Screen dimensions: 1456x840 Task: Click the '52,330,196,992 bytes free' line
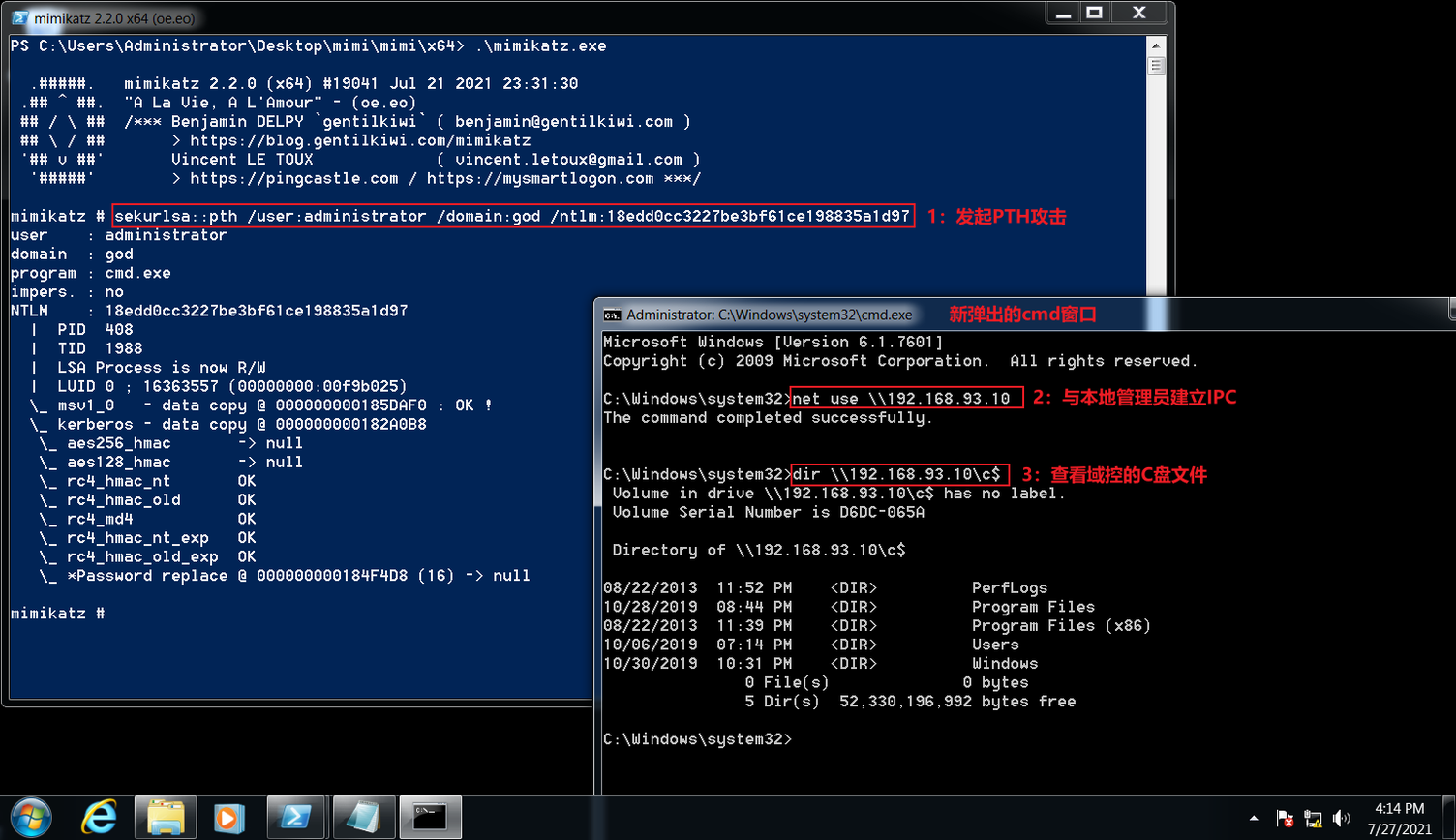(957, 702)
